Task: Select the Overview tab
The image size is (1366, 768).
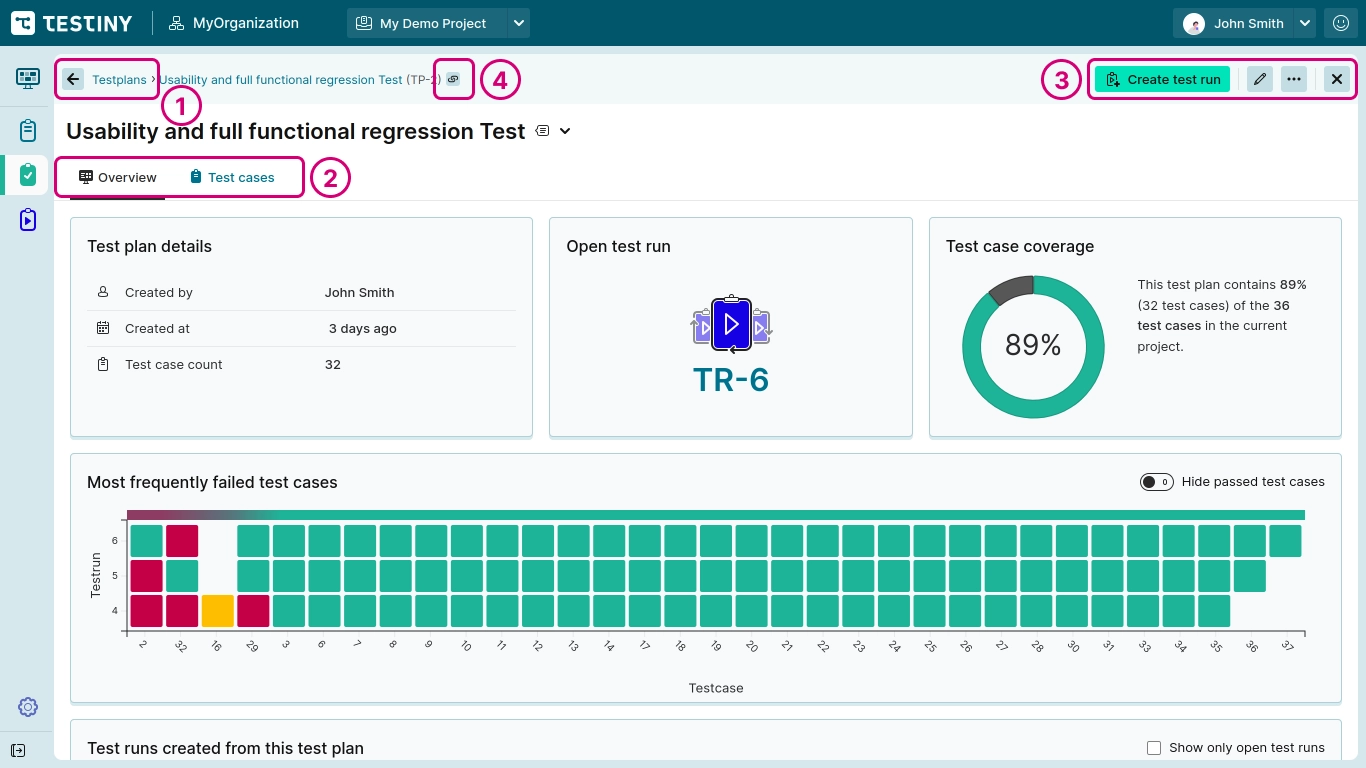Action: 118,177
